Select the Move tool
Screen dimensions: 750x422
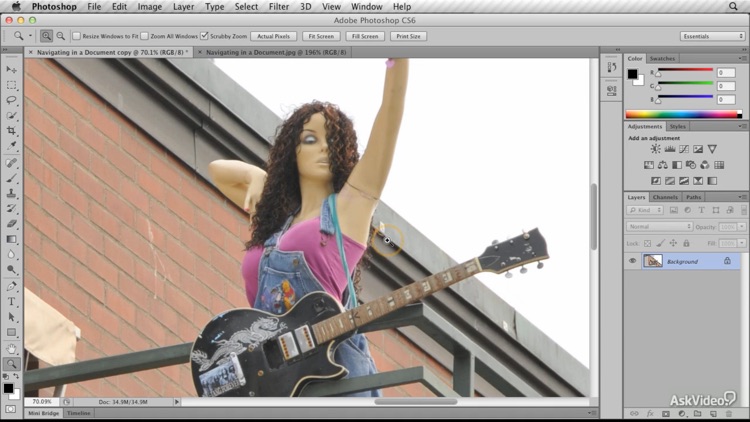12,69
